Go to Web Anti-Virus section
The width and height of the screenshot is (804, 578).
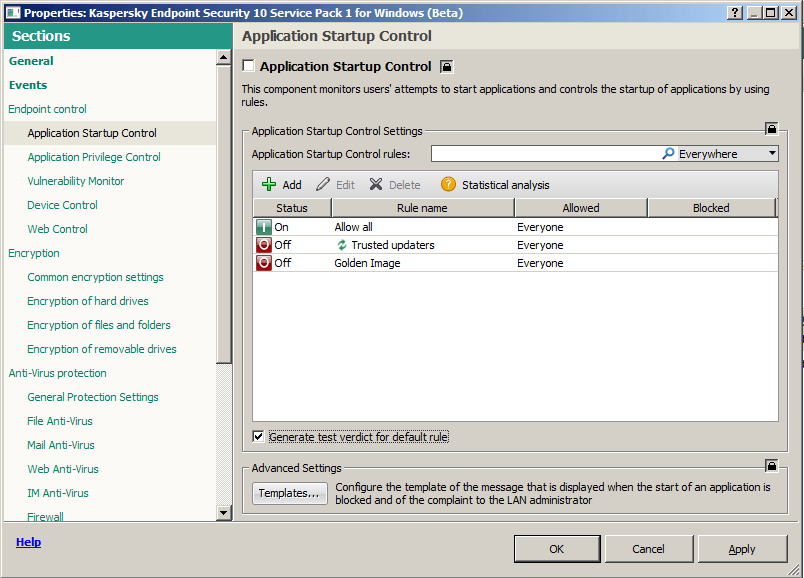pos(63,469)
